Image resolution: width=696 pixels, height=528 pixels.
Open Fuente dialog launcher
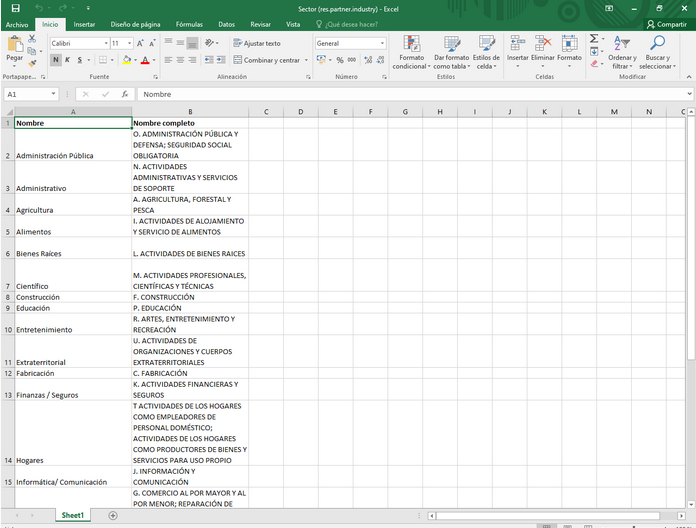tap(155, 77)
